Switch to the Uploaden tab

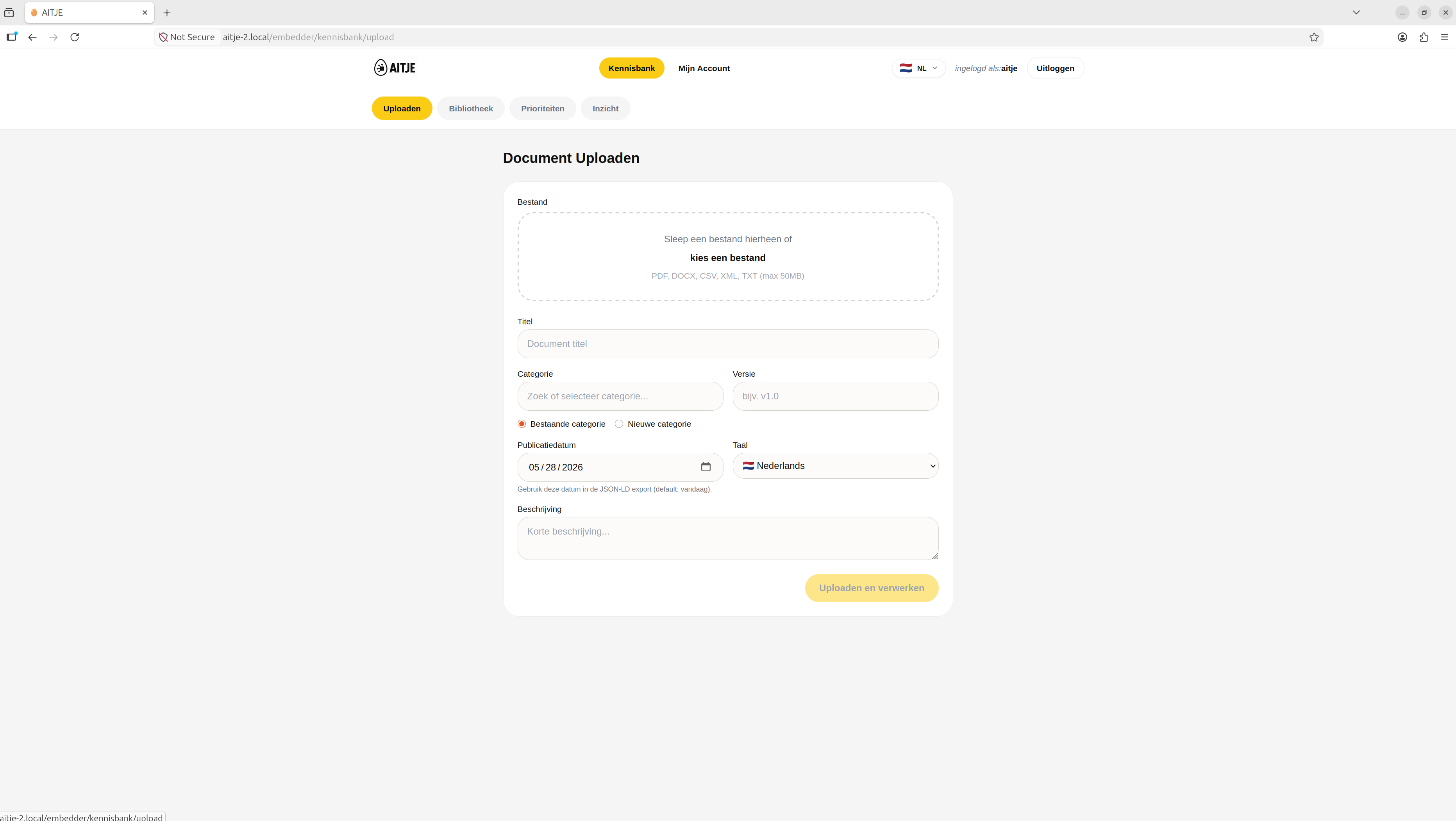pyautogui.click(x=402, y=108)
